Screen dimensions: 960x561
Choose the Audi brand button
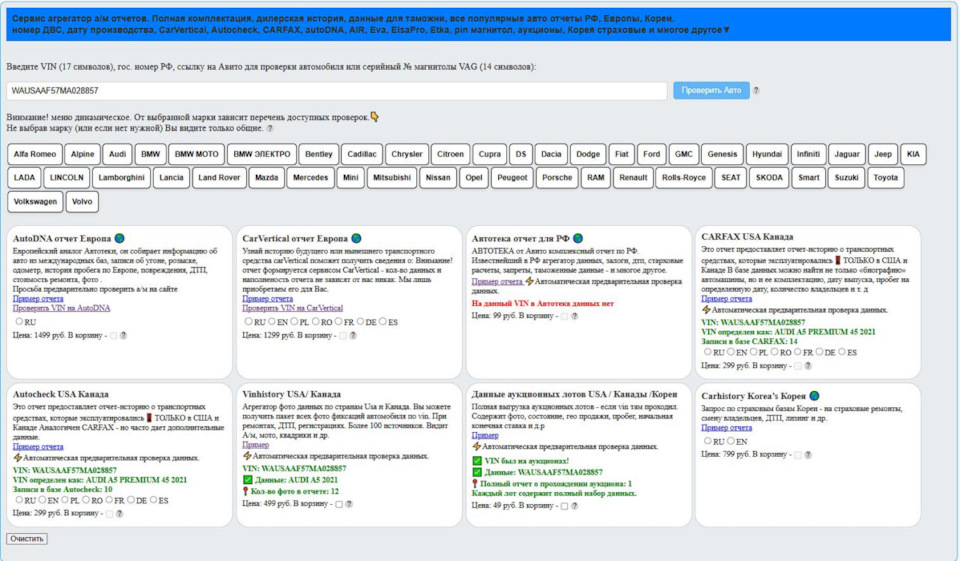[x=117, y=154]
